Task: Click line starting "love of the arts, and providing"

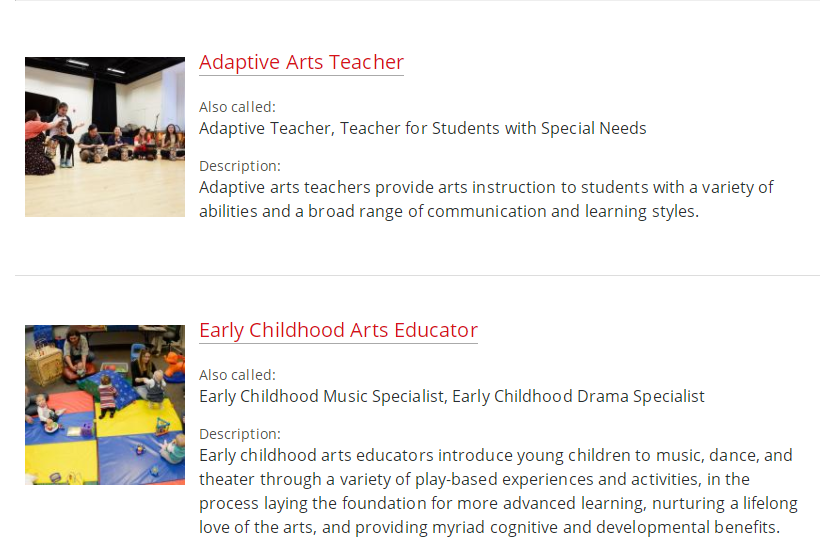Action: [x=489, y=528]
